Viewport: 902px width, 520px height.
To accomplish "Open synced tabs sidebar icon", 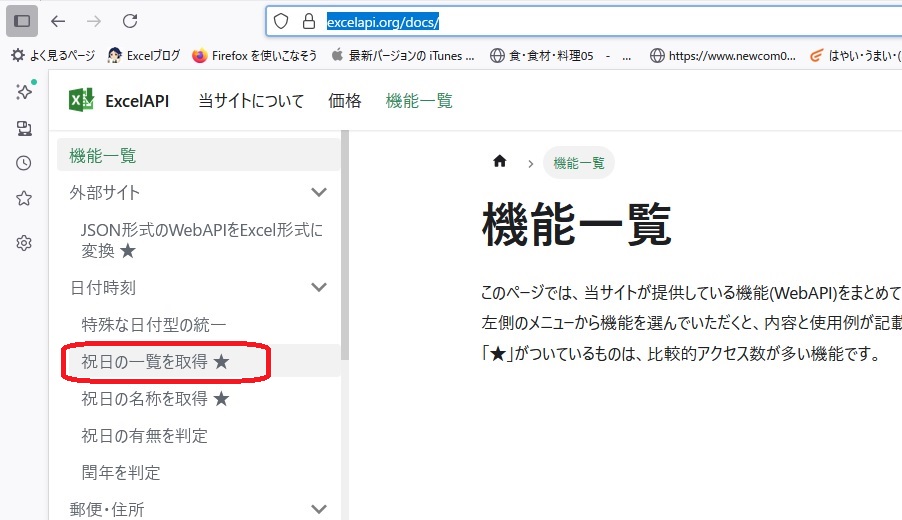I will [x=24, y=128].
